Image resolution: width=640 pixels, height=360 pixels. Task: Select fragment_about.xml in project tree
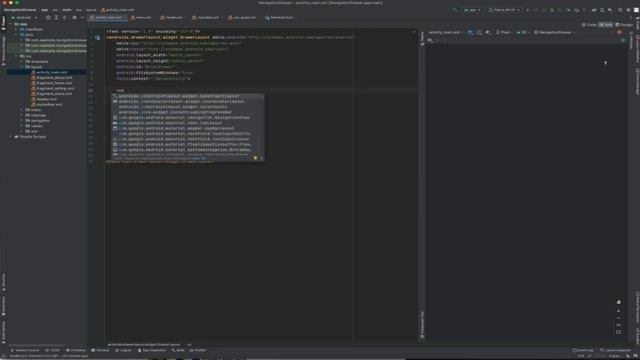pyautogui.click(x=51, y=78)
